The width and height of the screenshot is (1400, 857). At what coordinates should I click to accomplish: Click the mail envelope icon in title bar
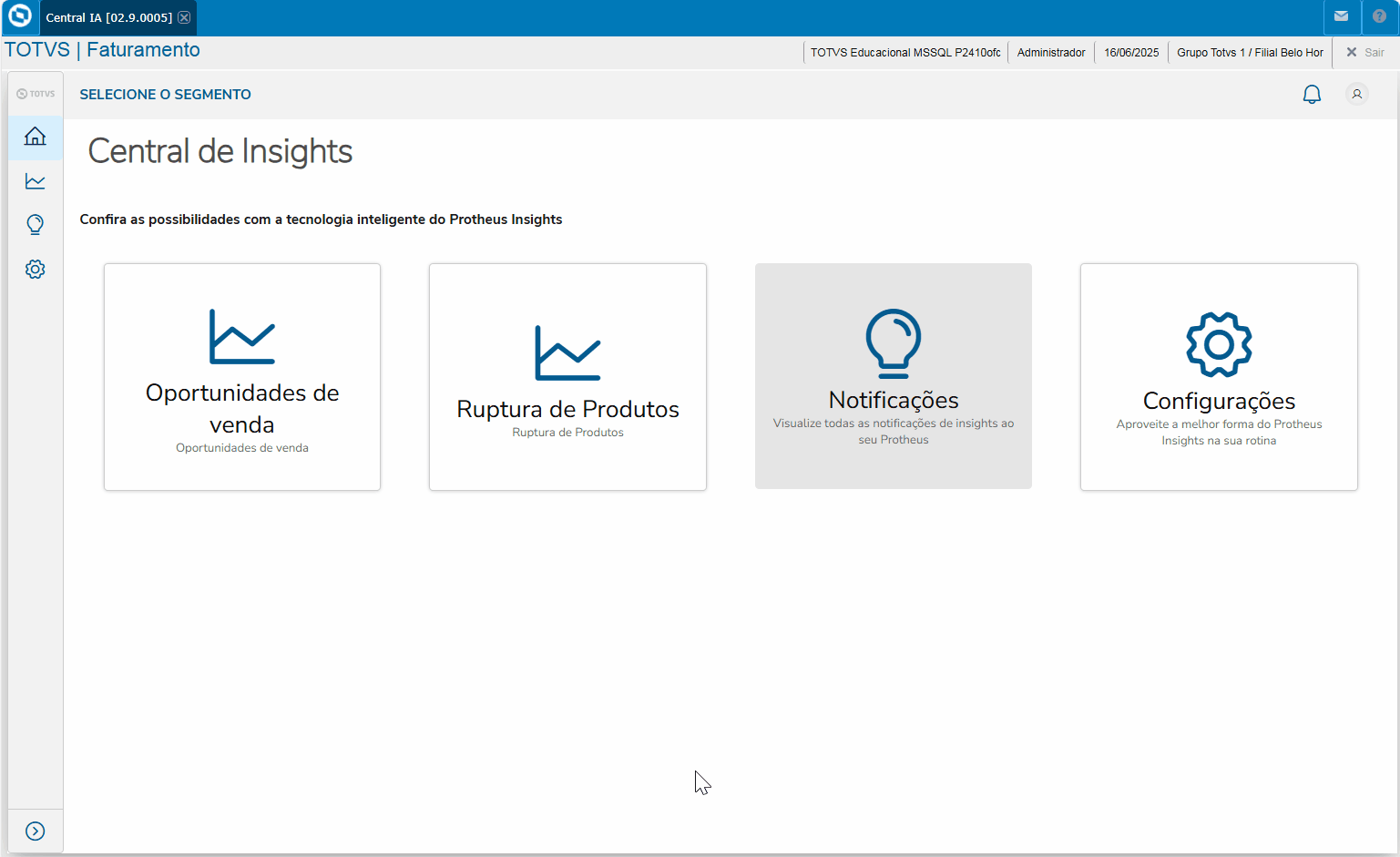[x=1342, y=16]
